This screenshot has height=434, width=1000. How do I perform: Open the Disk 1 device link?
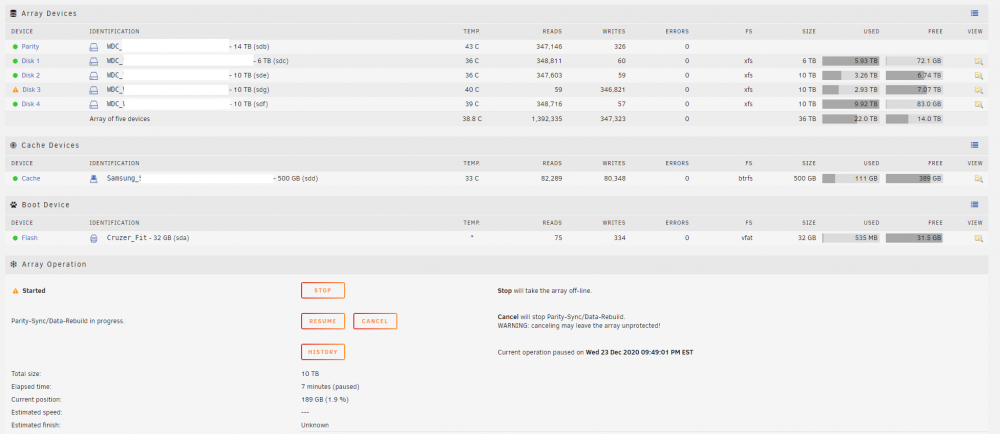click(31, 61)
